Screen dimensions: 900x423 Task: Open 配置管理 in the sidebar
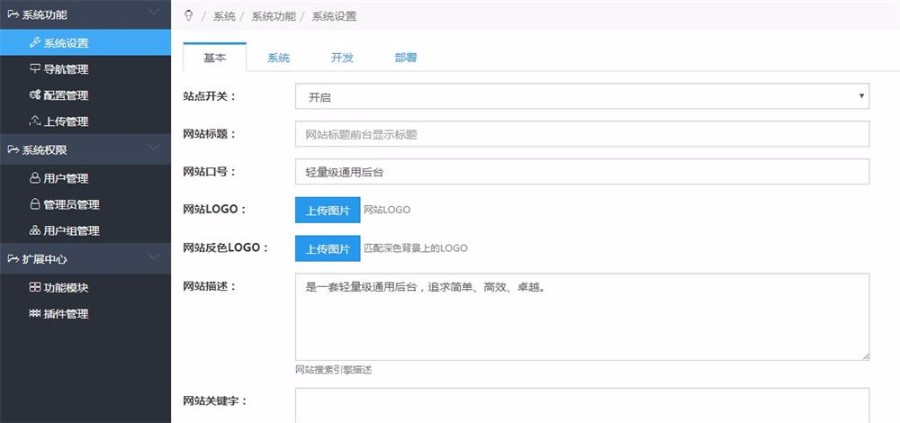click(85, 95)
